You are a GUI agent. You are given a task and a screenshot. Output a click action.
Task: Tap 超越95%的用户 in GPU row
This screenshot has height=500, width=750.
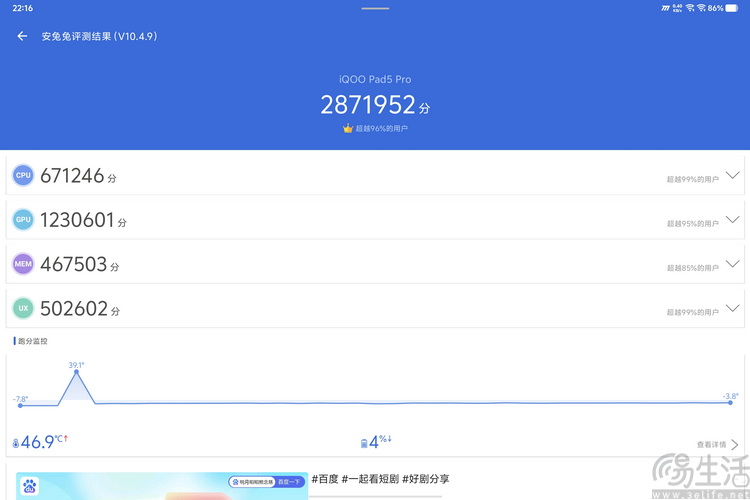[x=693, y=223]
